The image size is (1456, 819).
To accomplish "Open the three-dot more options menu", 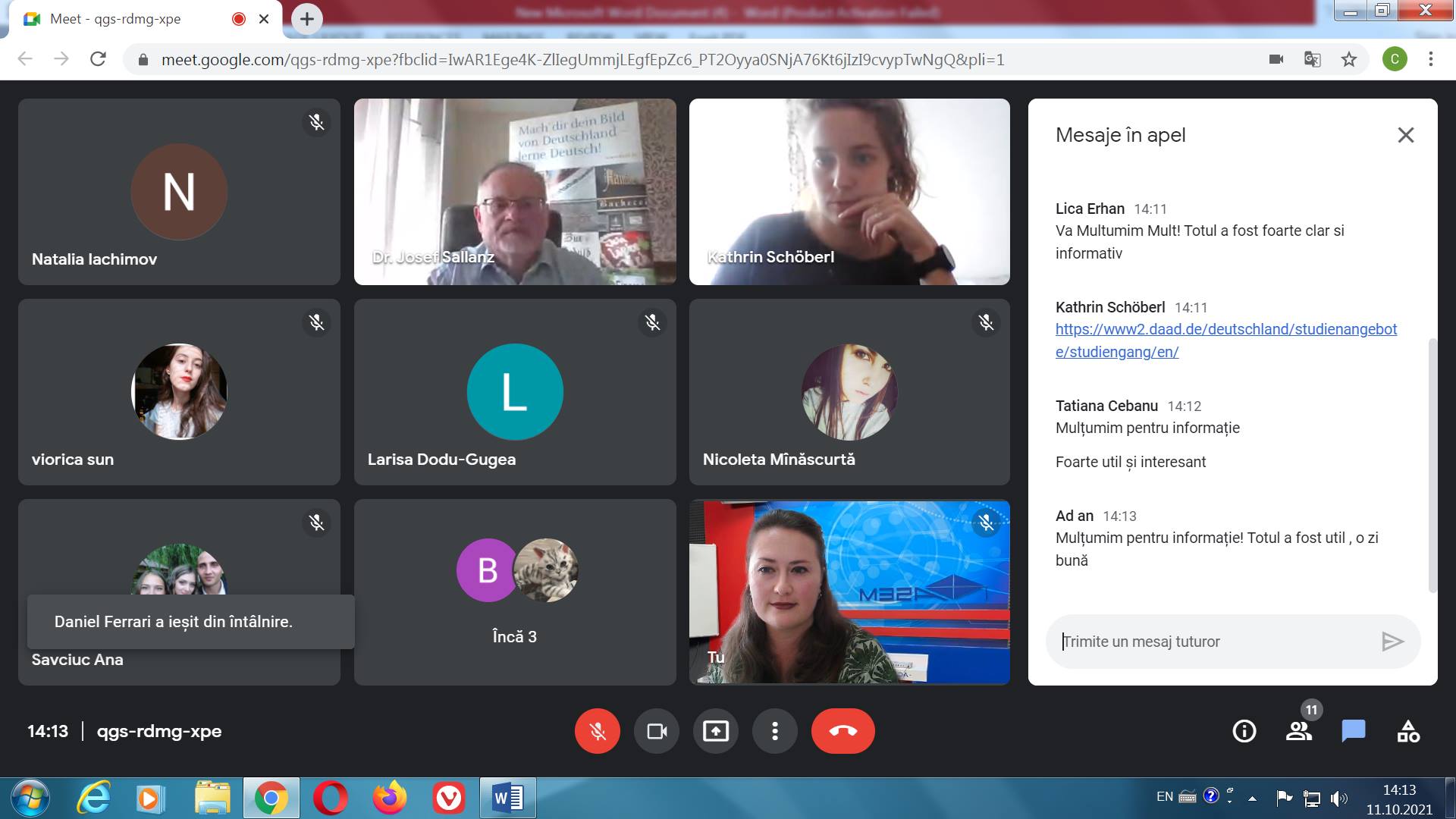I will (774, 731).
